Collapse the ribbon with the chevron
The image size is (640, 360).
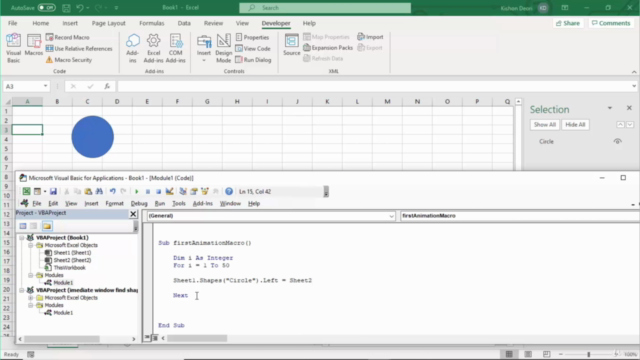(634, 72)
